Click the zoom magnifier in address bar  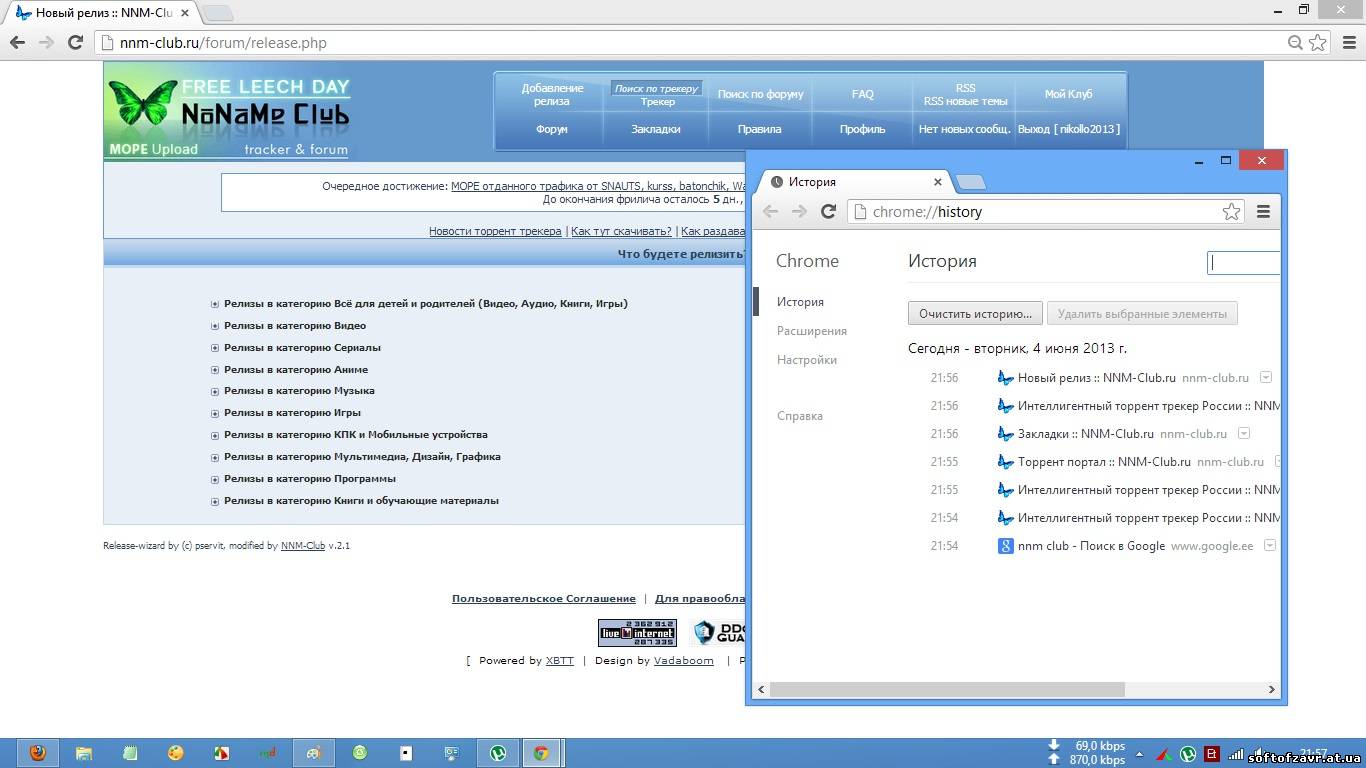pos(1296,42)
